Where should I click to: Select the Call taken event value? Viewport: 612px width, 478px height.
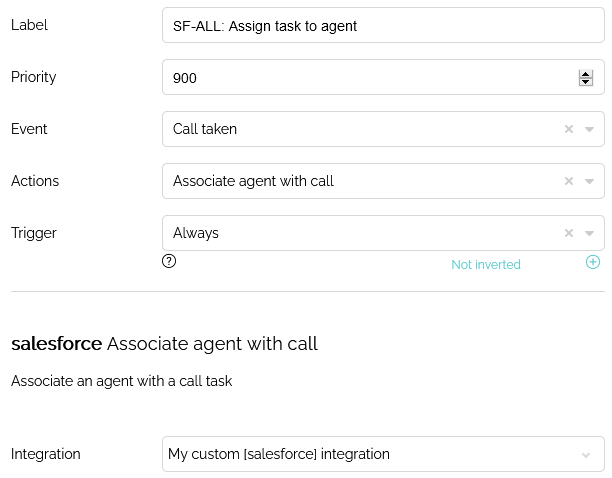coord(205,129)
